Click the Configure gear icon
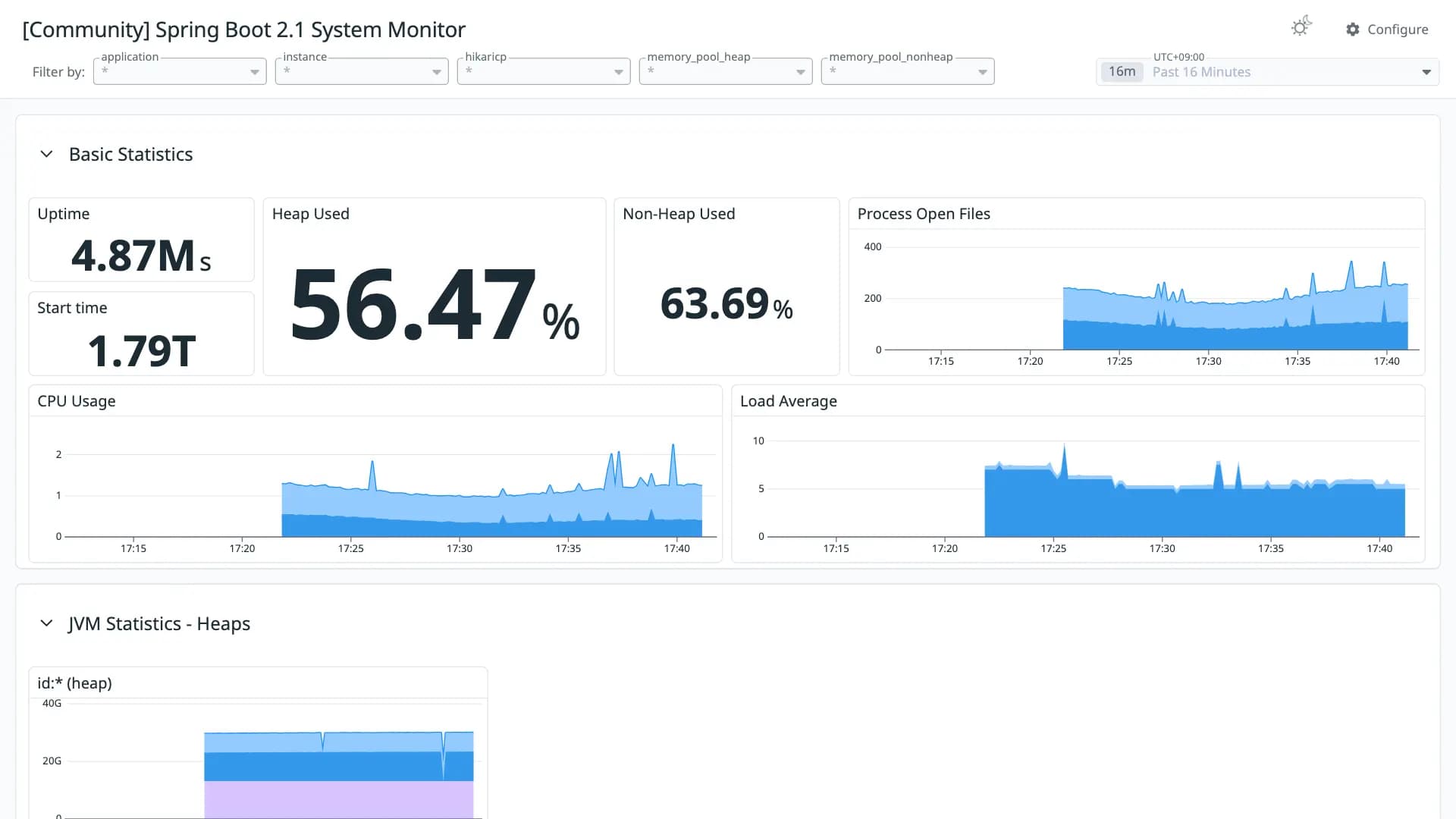 click(1353, 29)
